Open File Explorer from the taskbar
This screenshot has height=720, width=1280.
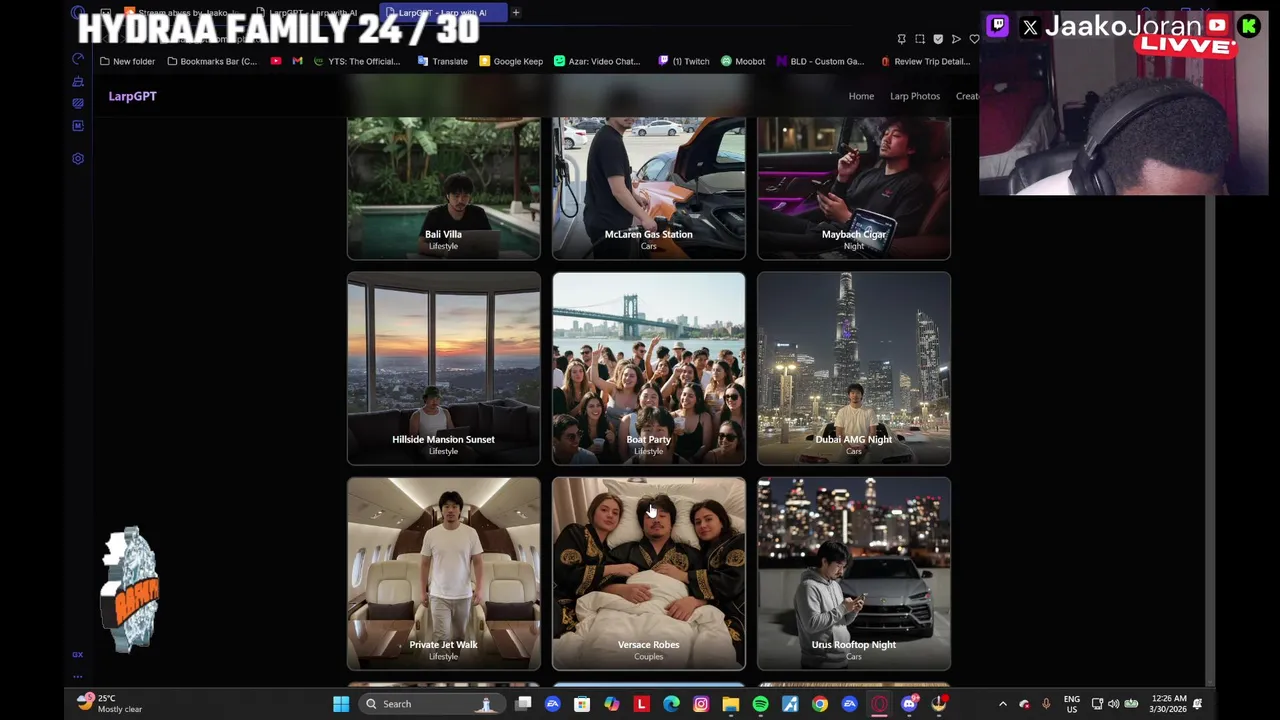[731, 704]
